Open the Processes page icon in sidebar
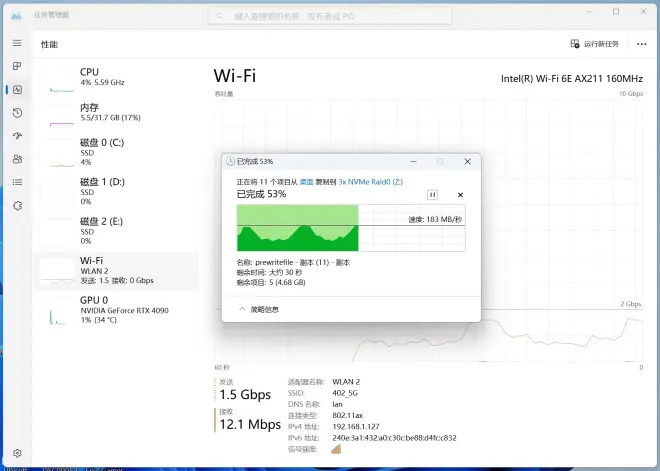This screenshot has height=471, width=660. pos(17,66)
